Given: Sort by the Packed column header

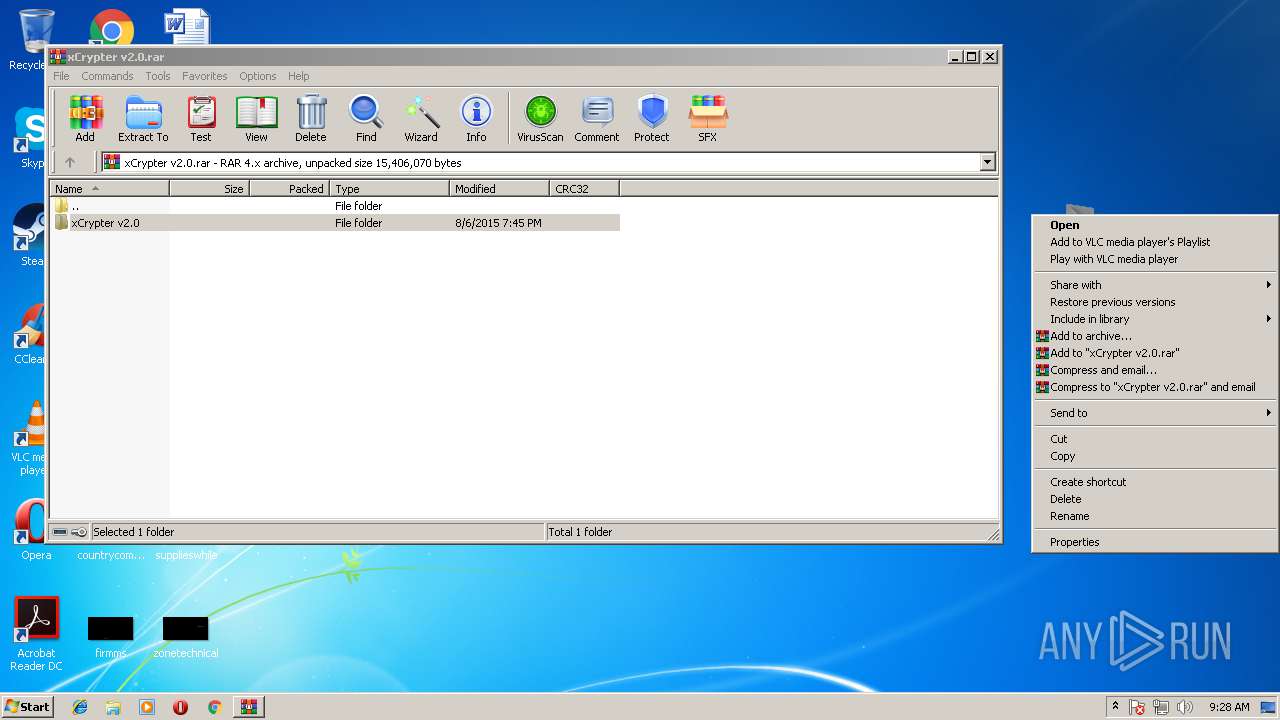Looking at the screenshot, I should [289, 188].
